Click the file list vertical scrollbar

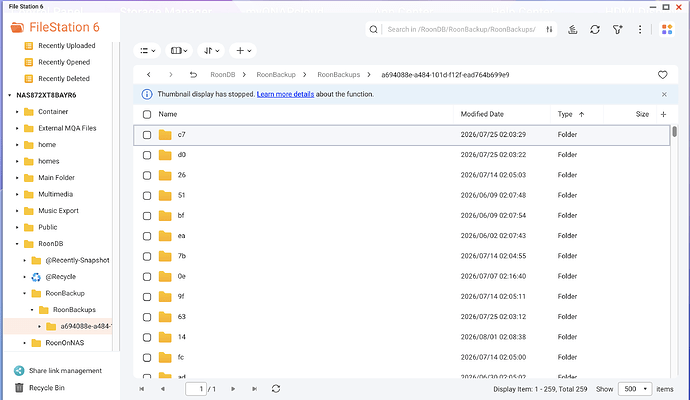pos(674,132)
